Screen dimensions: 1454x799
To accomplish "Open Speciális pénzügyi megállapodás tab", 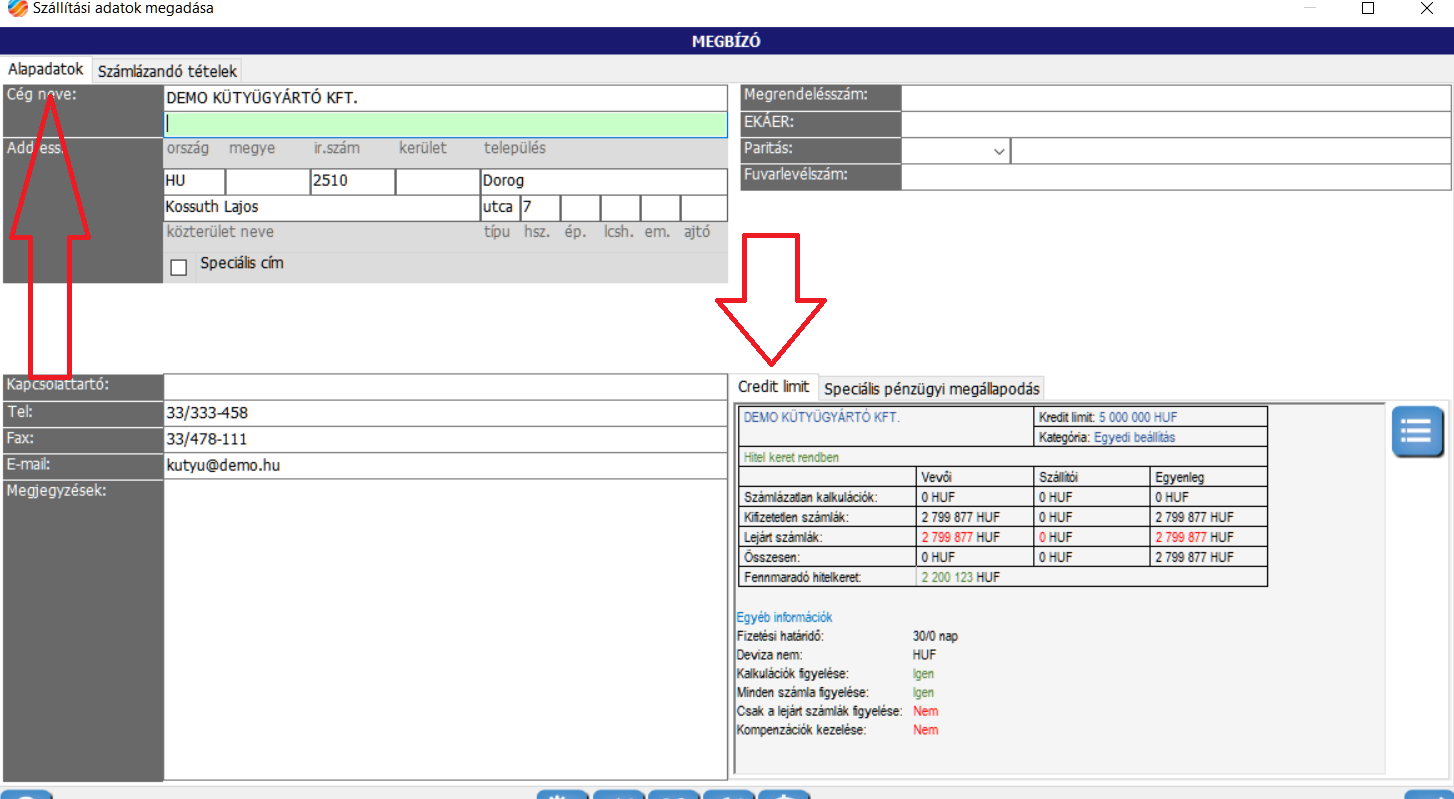I will click(932, 388).
